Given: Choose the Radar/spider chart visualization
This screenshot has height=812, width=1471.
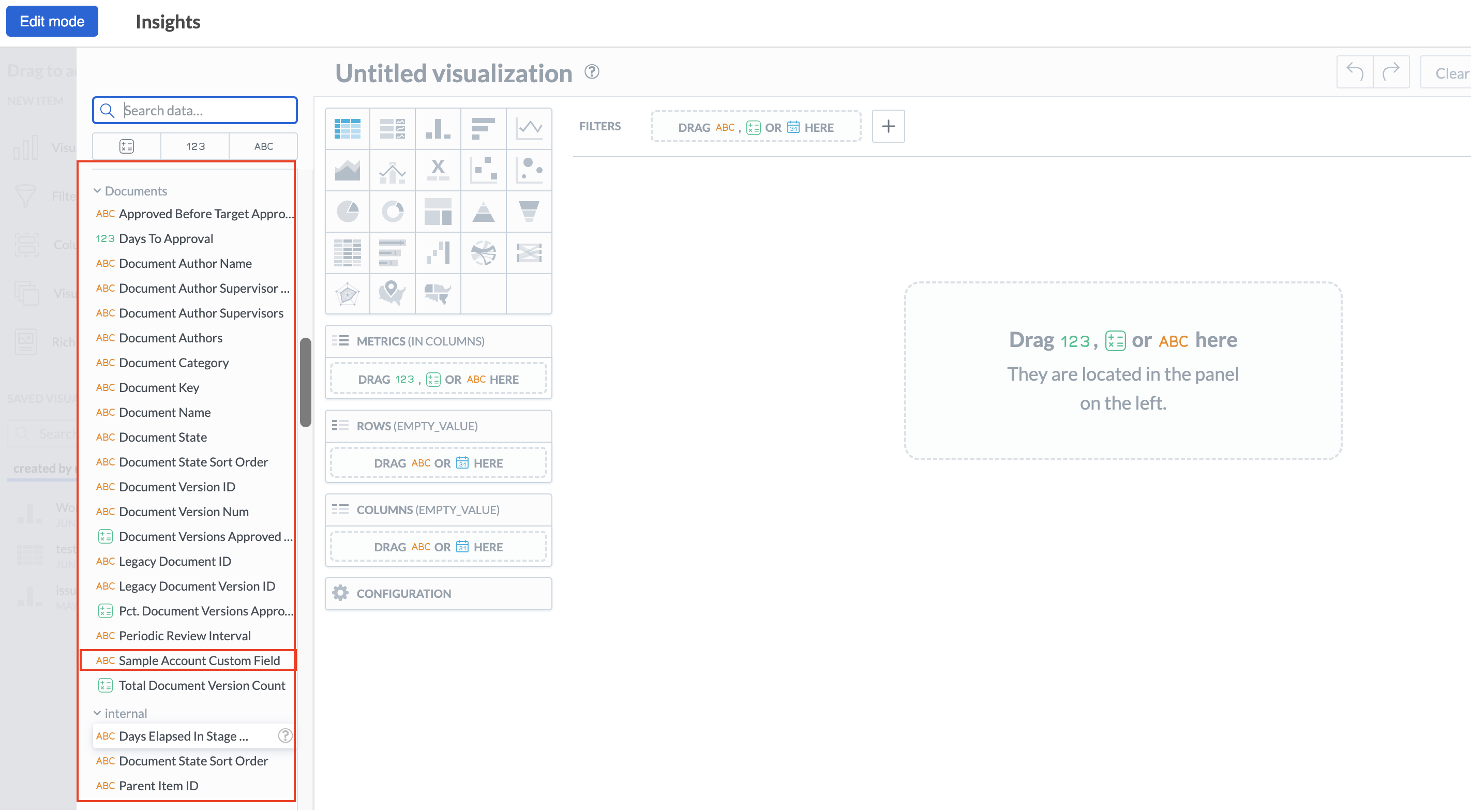Looking at the screenshot, I should (347, 293).
